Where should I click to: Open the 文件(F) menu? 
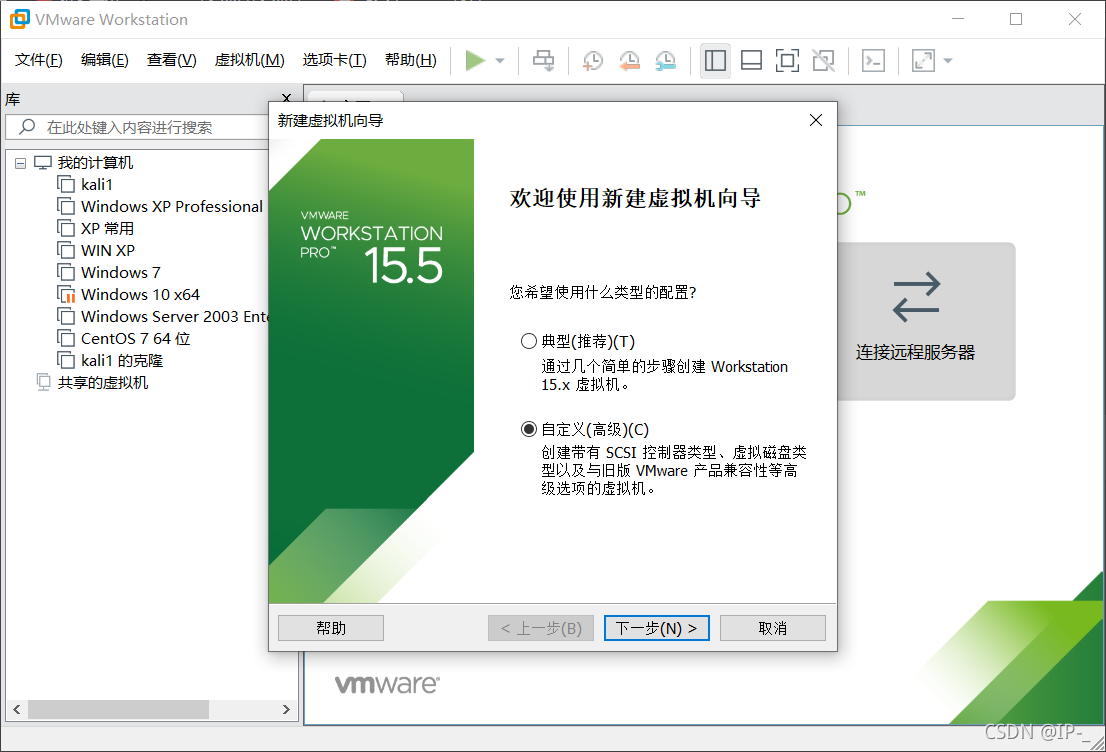[39, 60]
